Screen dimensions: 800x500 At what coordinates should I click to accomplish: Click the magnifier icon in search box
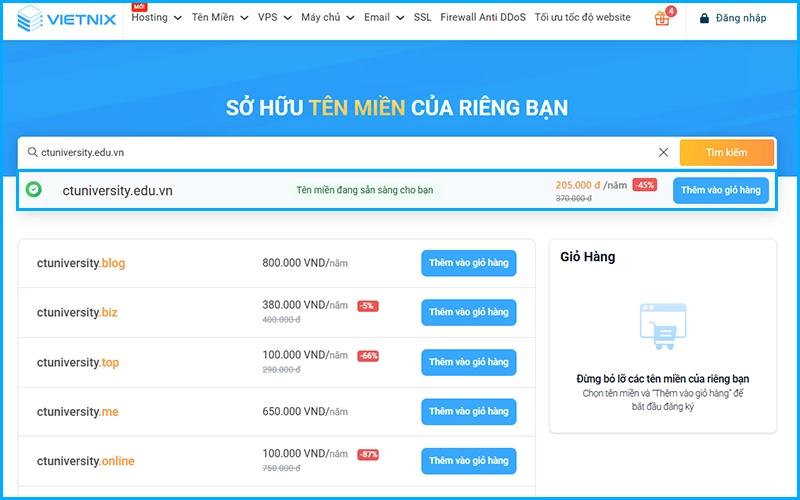coord(33,152)
